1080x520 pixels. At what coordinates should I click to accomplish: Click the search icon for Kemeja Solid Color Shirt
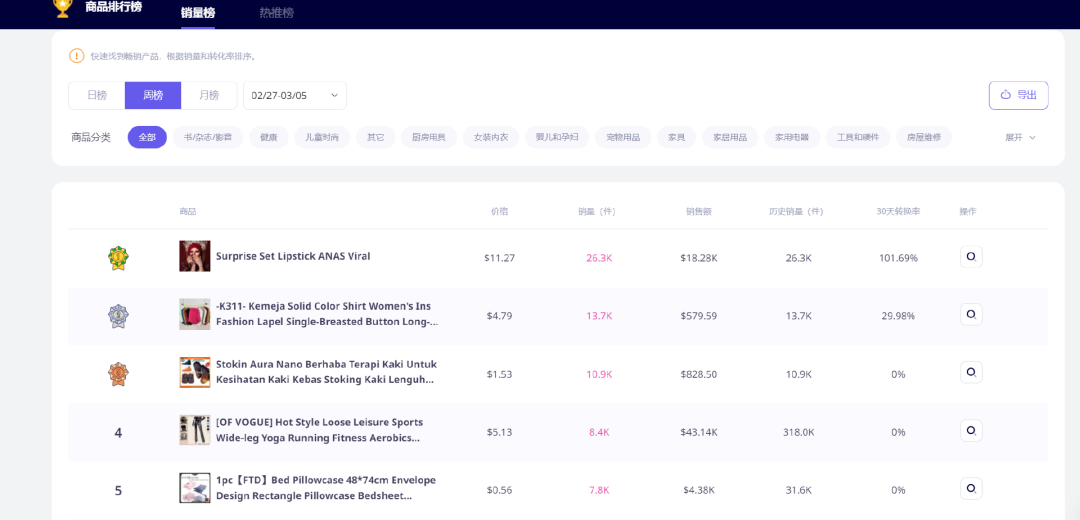click(x=970, y=315)
